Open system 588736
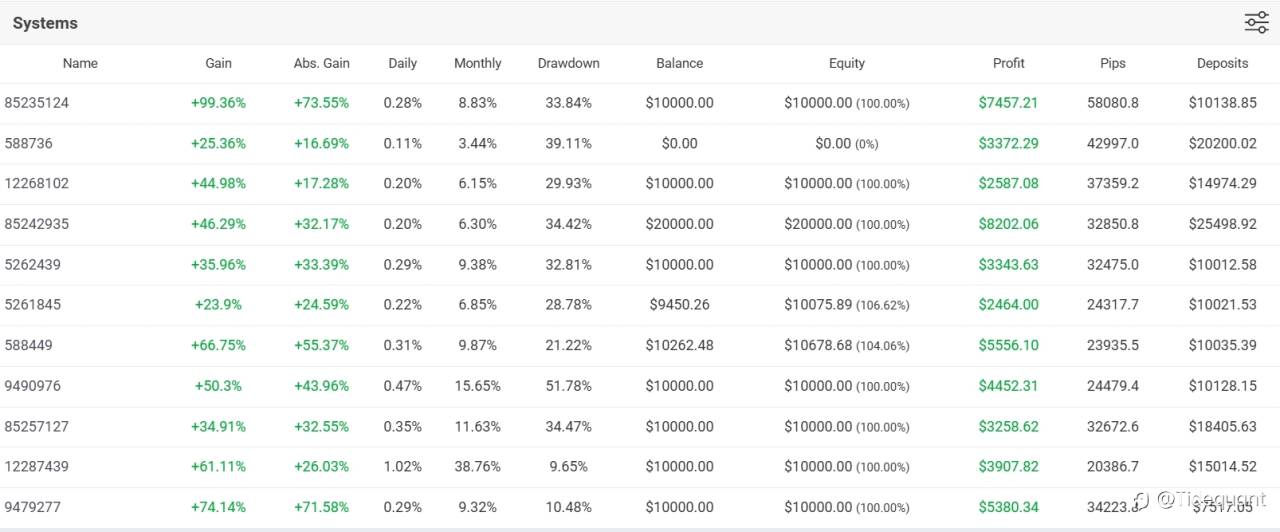This screenshot has height=532, width=1280. [29, 143]
